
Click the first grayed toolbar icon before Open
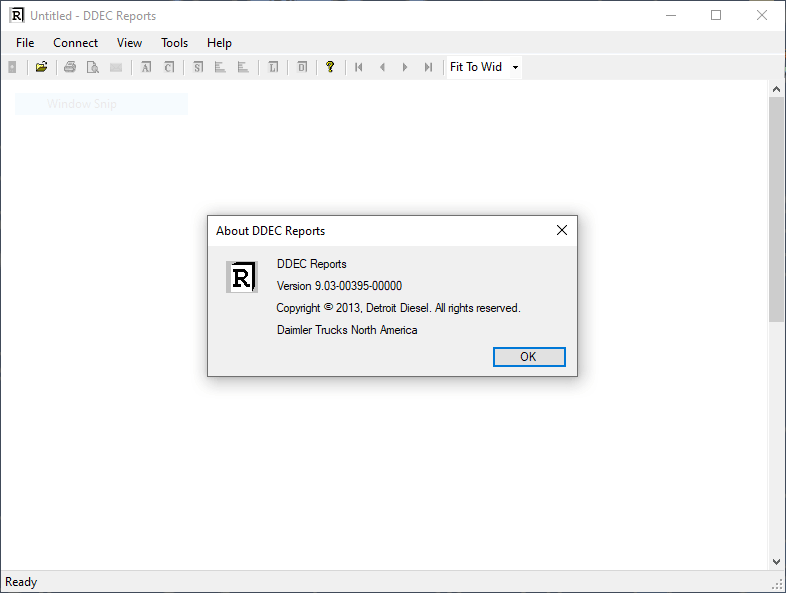pos(13,67)
